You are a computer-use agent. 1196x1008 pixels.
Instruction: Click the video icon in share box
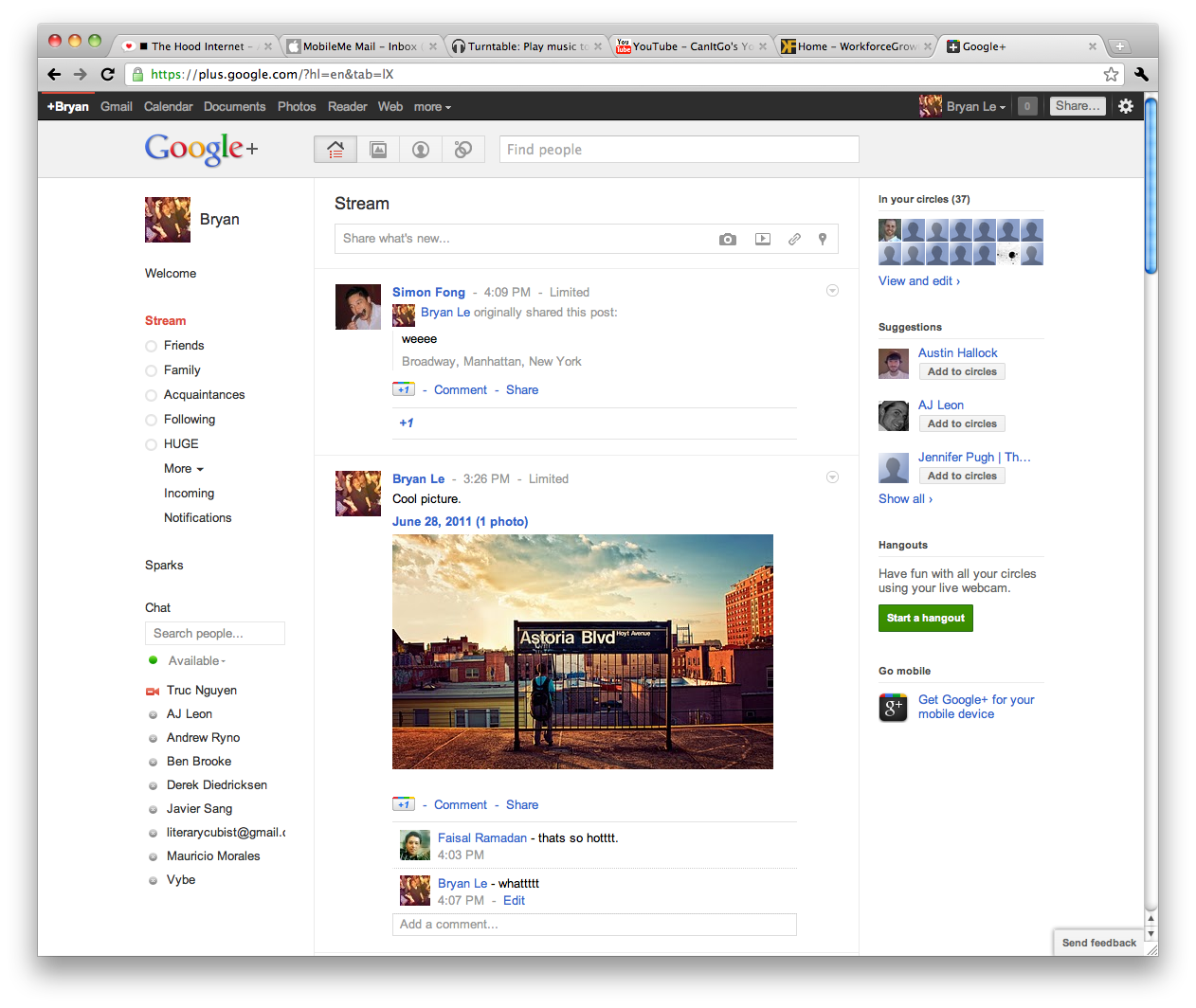(763, 240)
